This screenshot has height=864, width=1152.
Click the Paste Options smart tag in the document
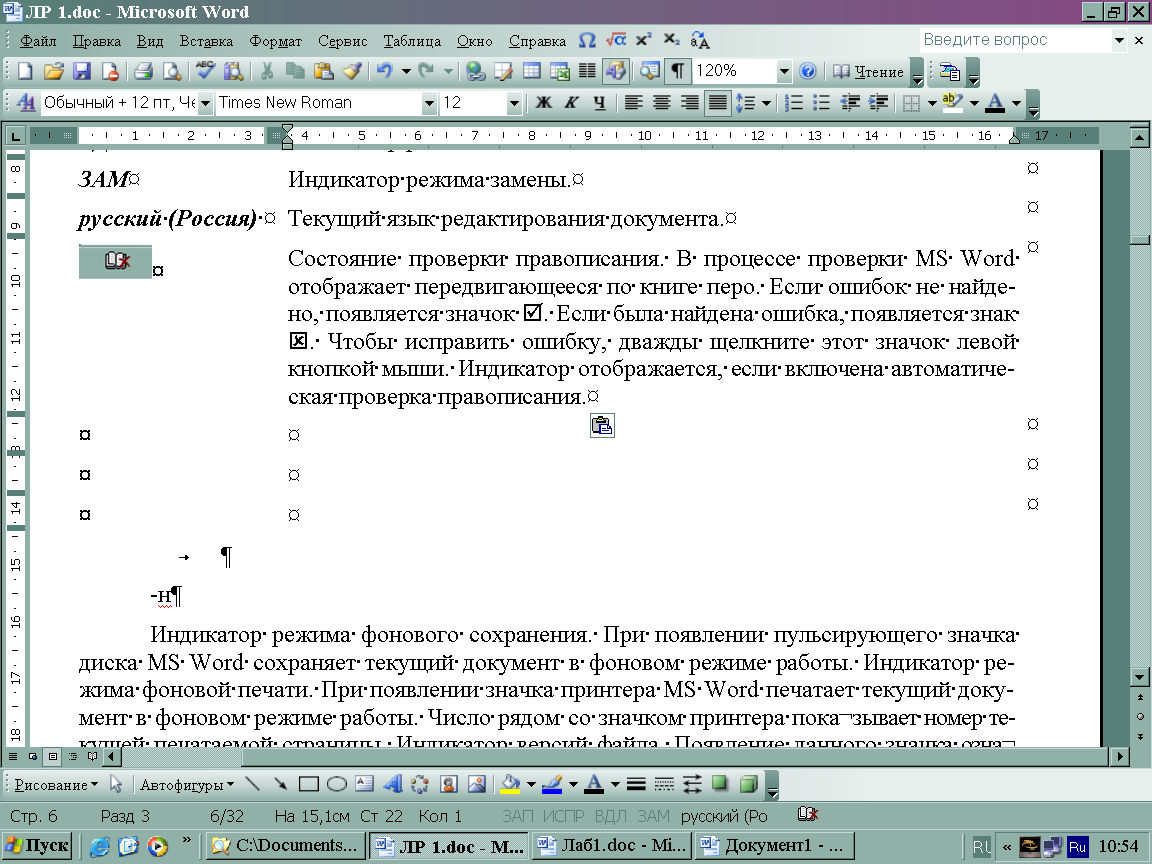pyautogui.click(x=602, y=425)
